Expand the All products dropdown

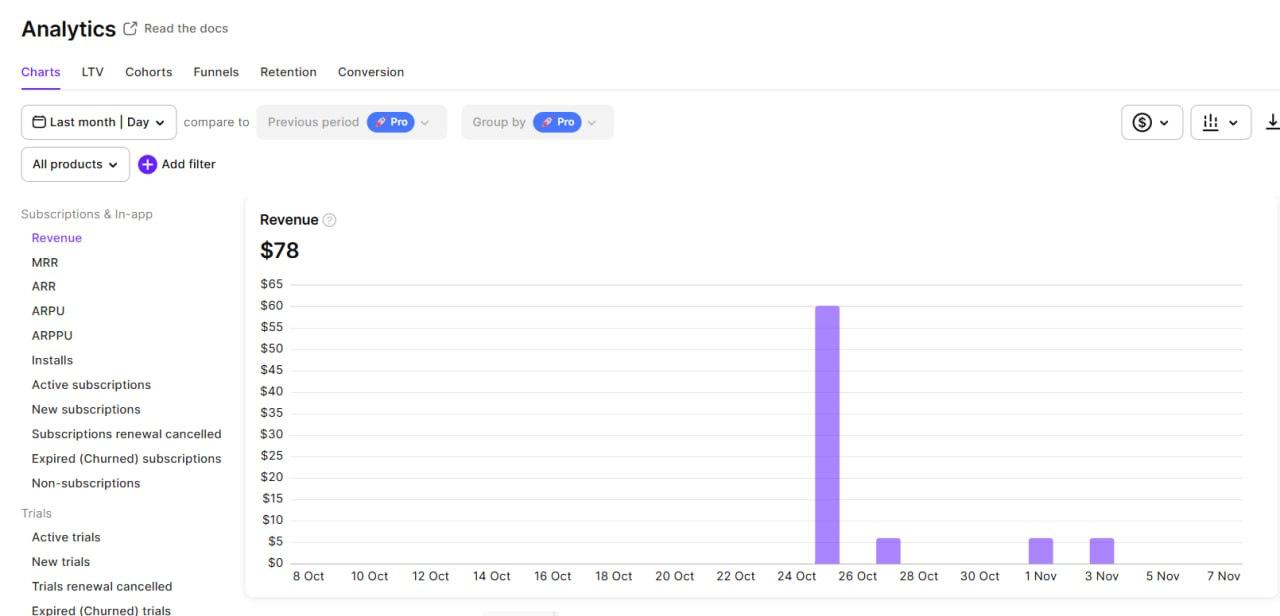point(74,164)
